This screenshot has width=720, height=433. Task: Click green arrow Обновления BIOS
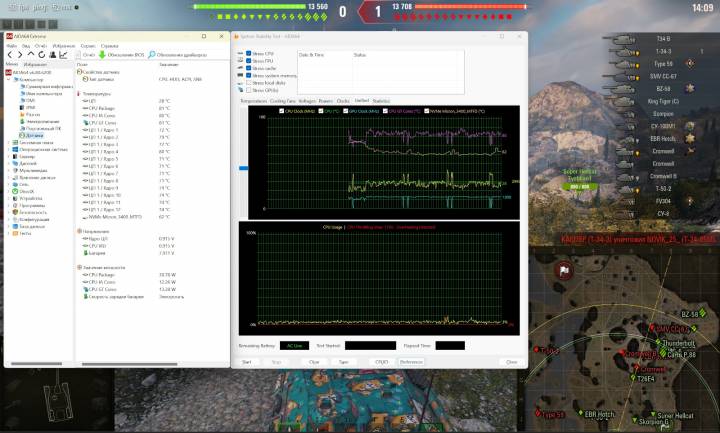click(102, 55)
